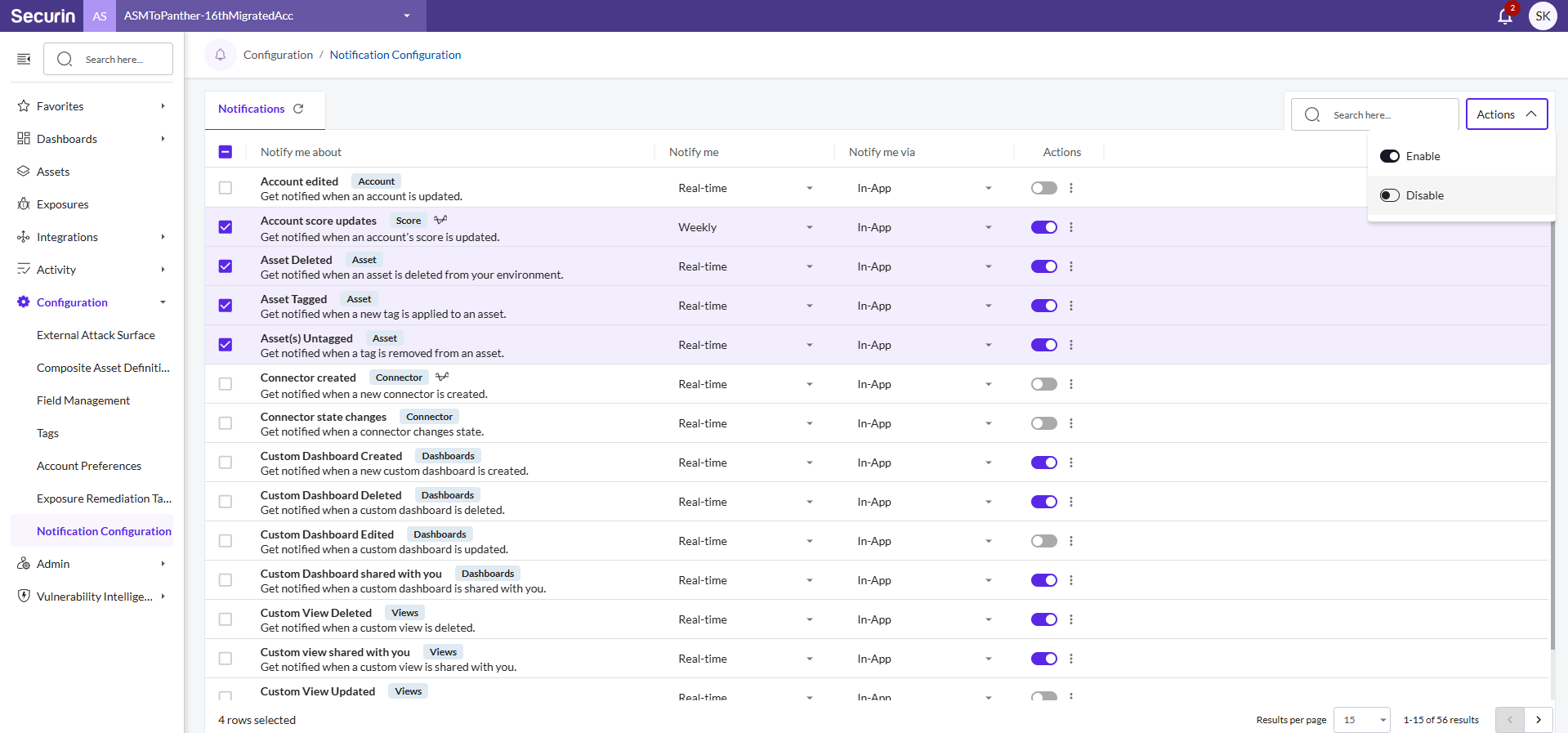Open Dashboards icon in sidebar

coord(24,139)
